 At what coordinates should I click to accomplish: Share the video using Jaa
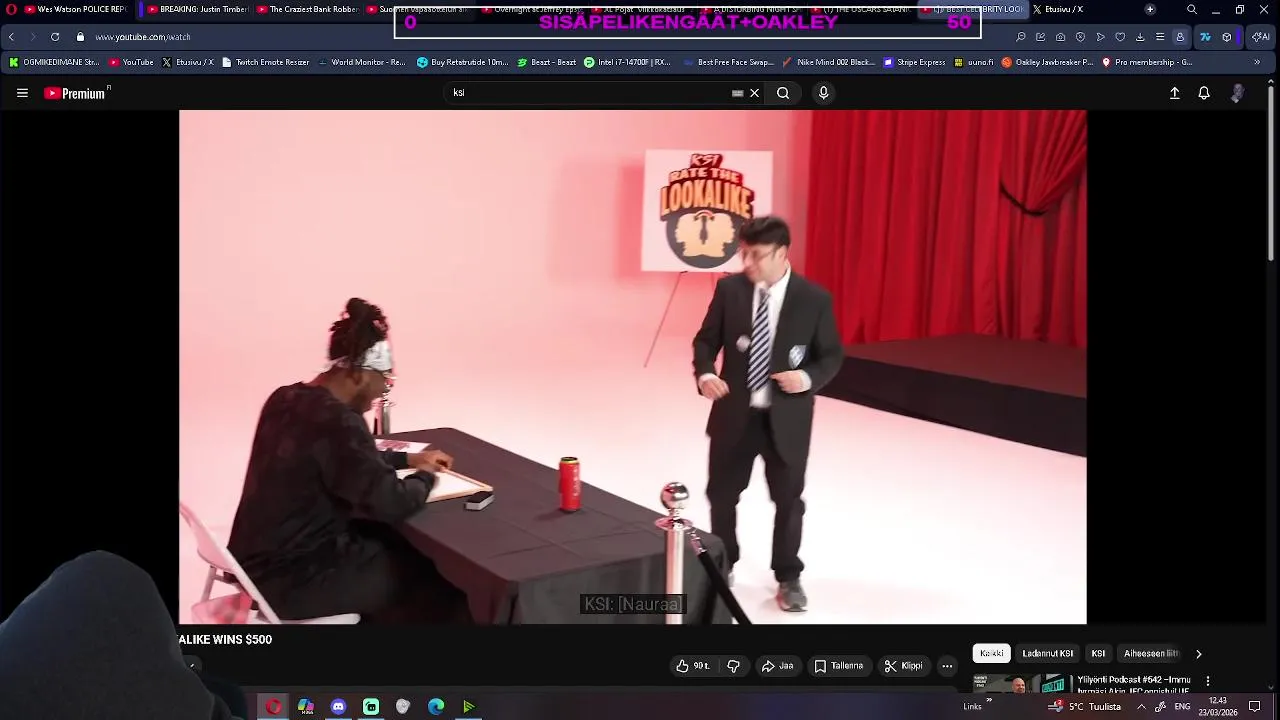777,666
